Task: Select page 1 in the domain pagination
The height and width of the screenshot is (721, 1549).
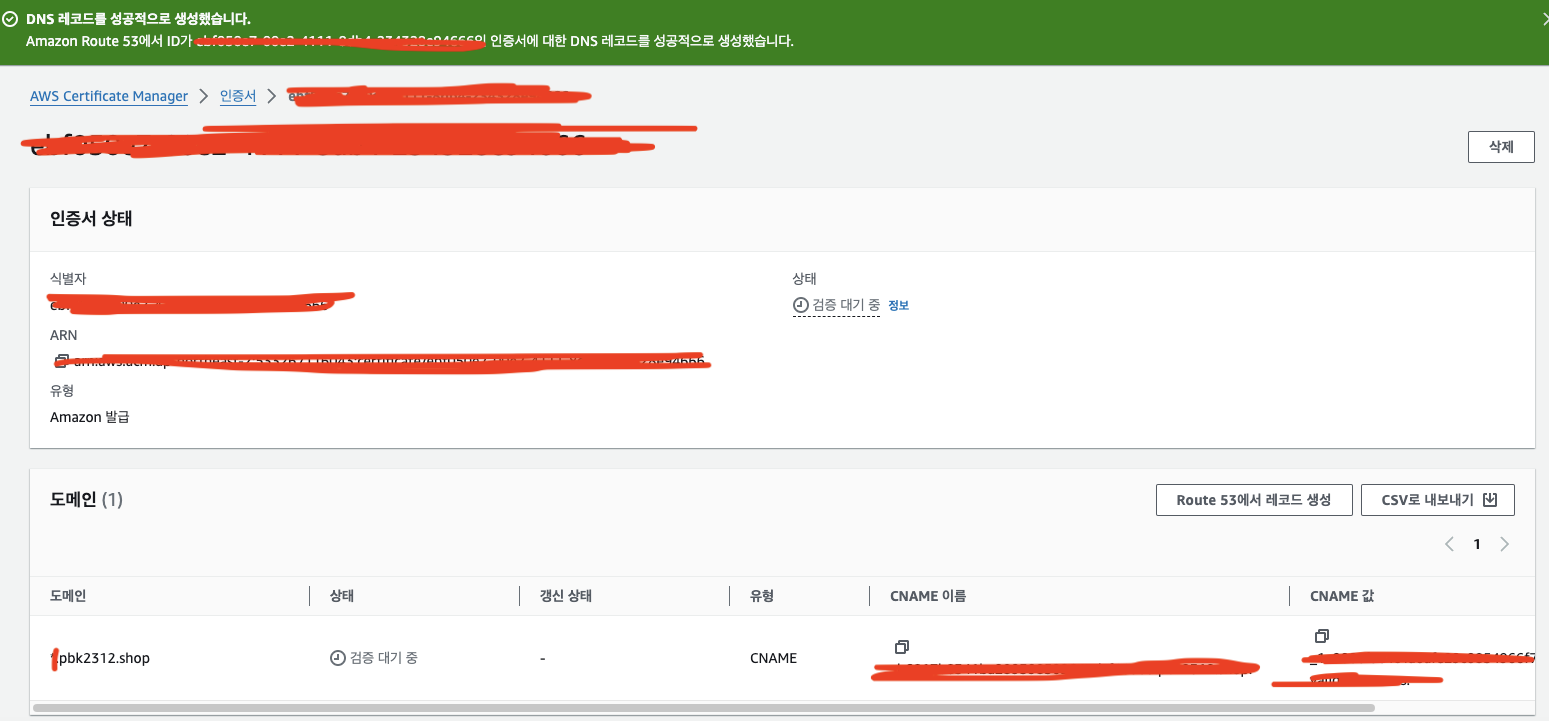Action: pyautogui.click(x=1476, y=544)
